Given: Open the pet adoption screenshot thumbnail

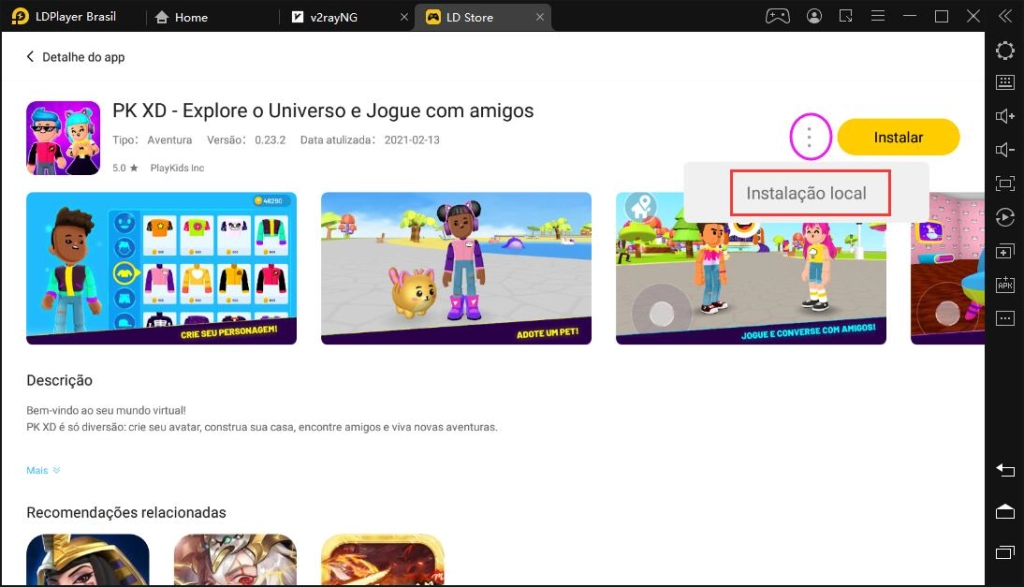Looking at the screenshot, I should [x=456, y=268].
